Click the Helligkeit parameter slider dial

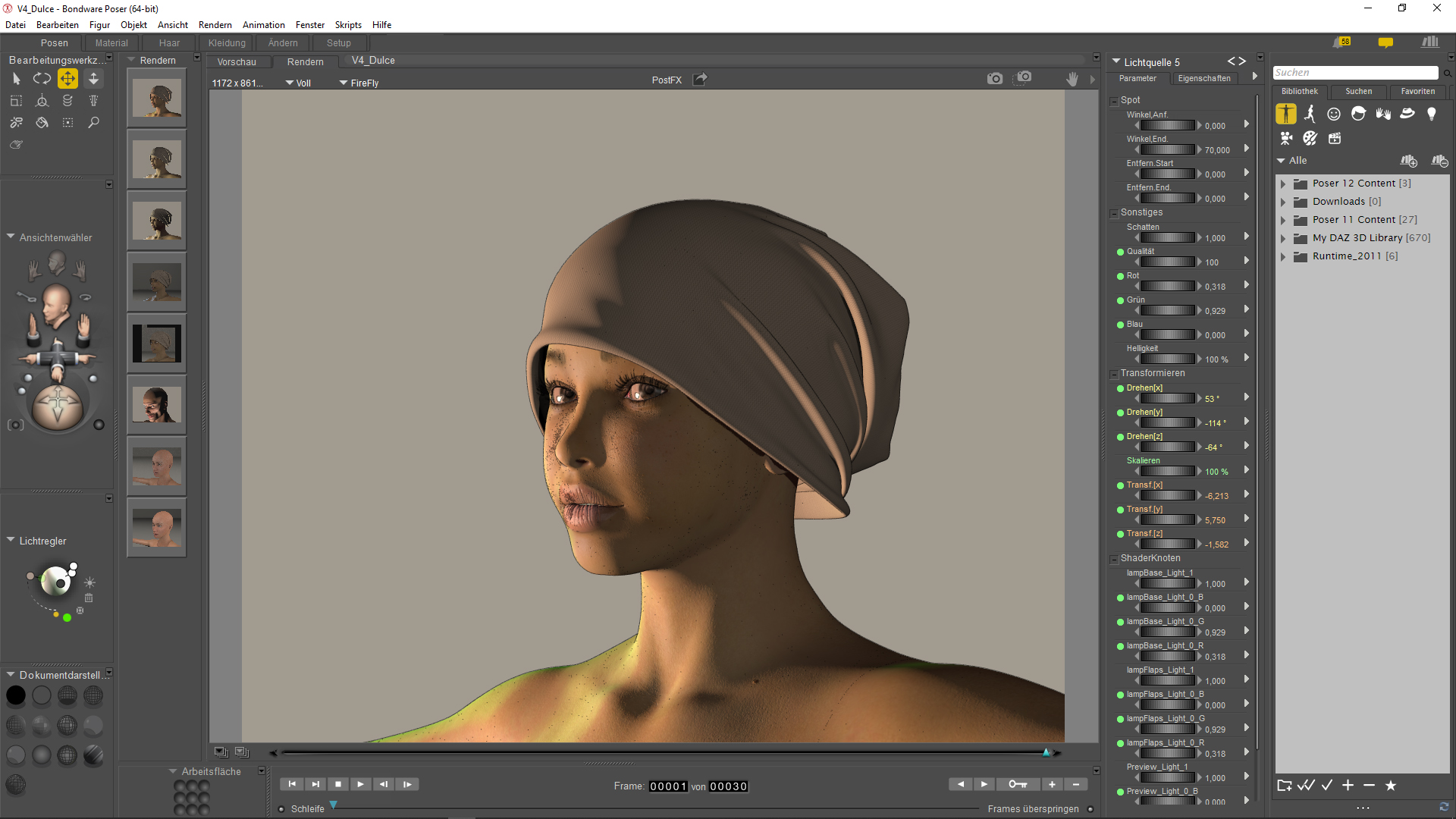pos(1167,359)
